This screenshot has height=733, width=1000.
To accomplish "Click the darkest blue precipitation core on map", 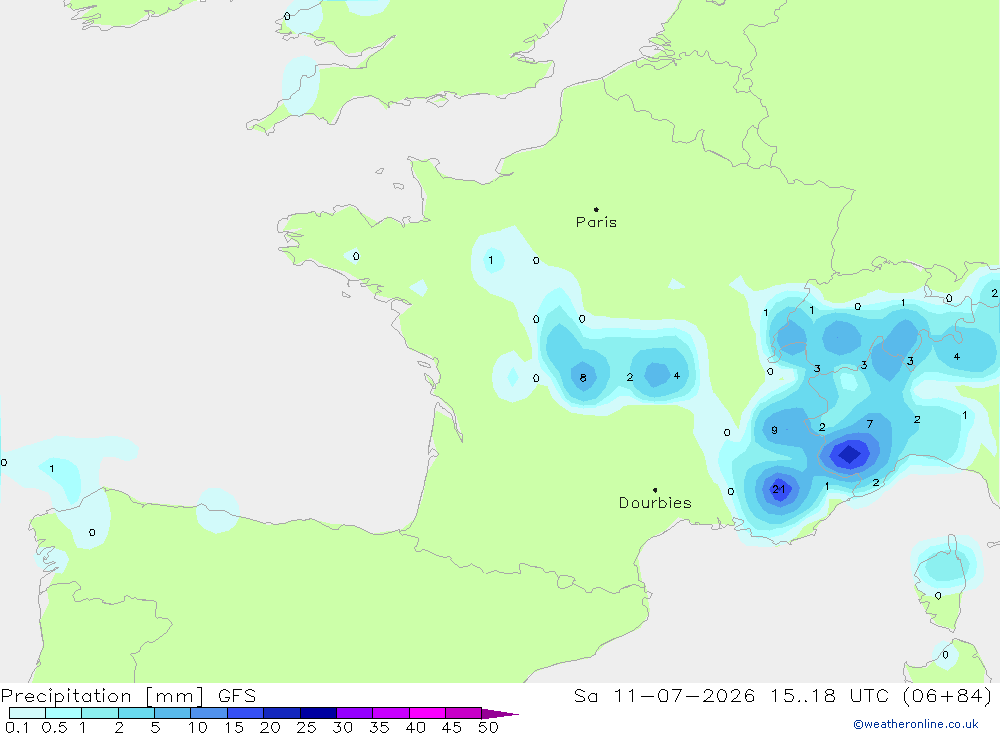I will [849, 454].
